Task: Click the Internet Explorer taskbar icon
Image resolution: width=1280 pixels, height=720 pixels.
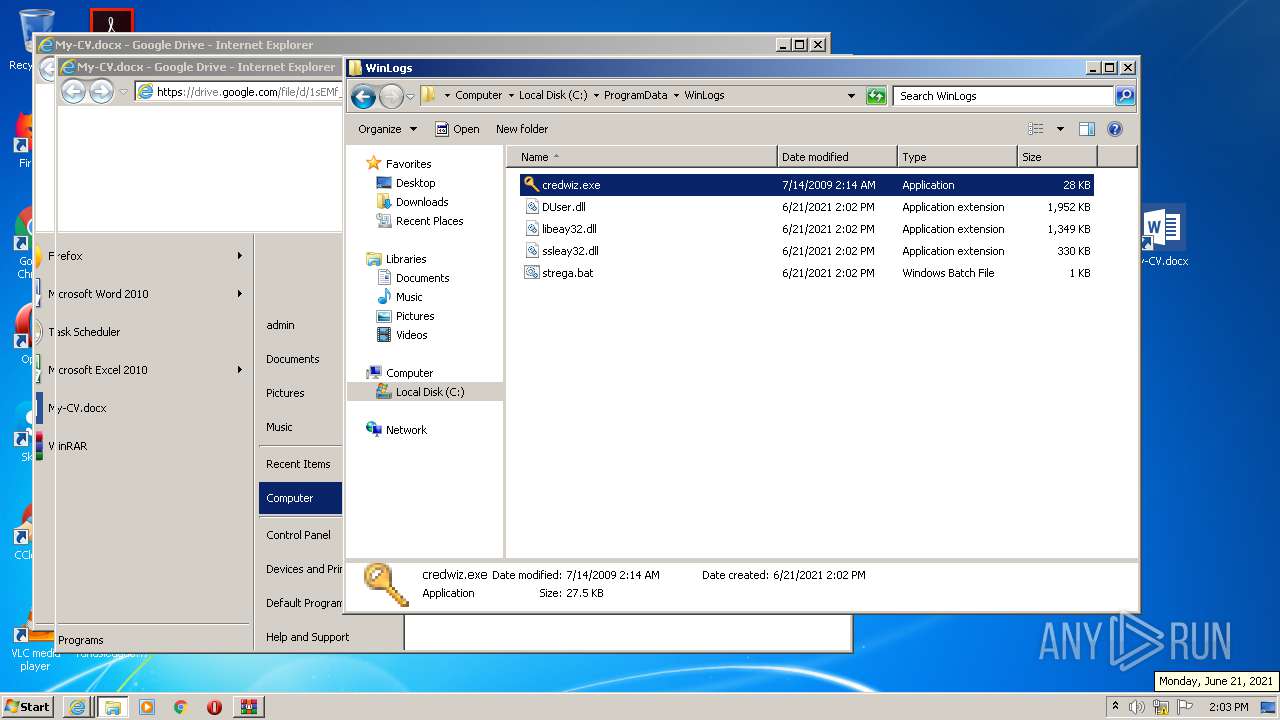Action: point(77,707)
